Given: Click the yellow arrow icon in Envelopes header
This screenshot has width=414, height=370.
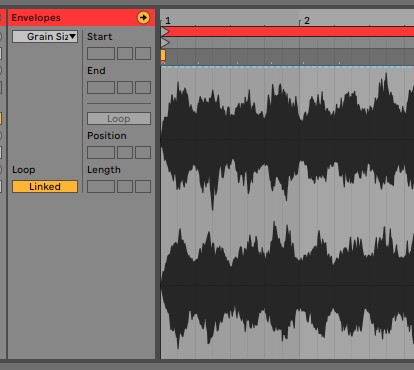Looking at the screenshot, I should tap(143, 18).
